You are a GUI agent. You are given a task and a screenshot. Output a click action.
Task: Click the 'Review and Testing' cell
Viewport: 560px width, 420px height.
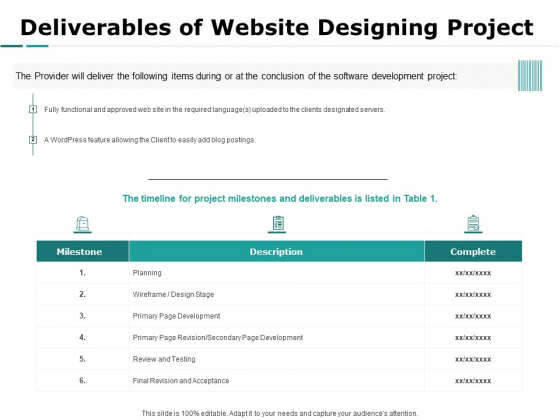point(276,359)
